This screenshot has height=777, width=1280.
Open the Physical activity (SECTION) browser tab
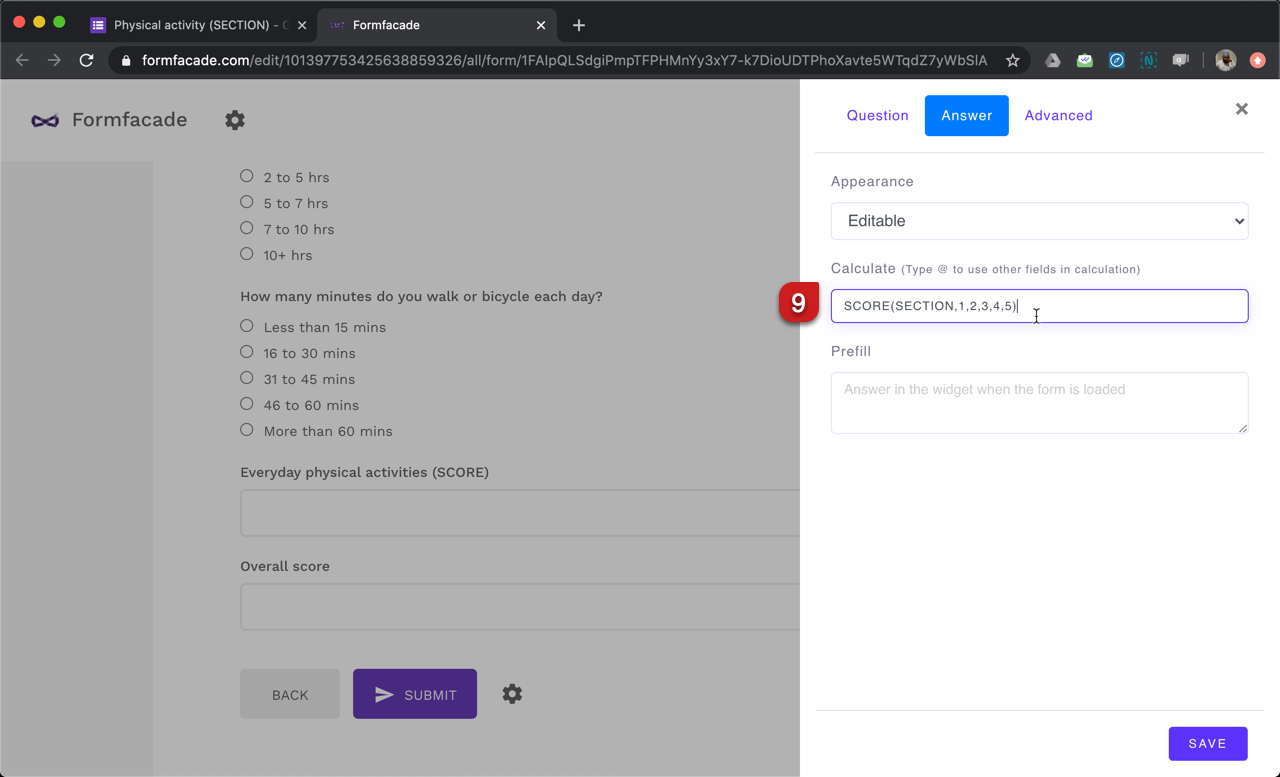(197, 24)
